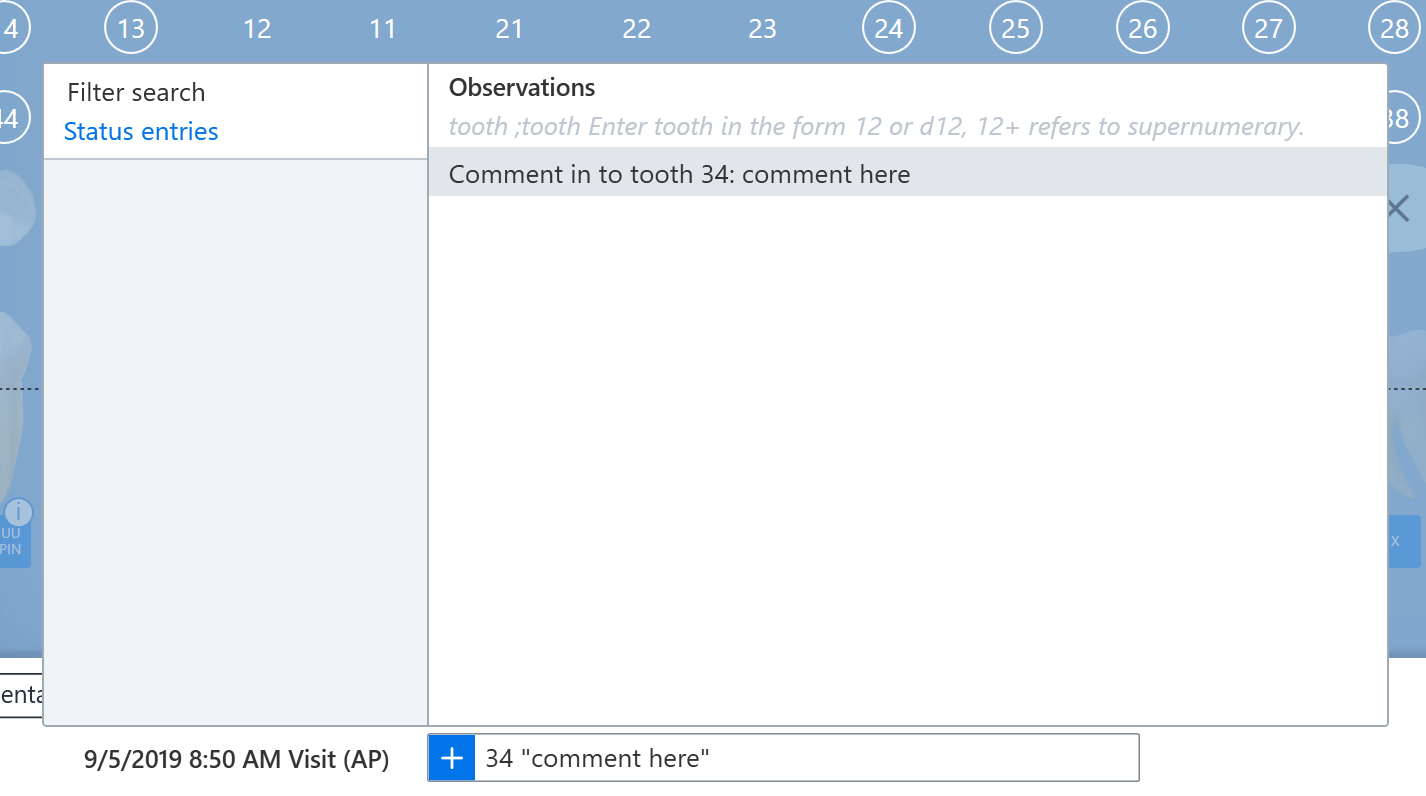Screen dimensions: 1426x796
Task: Choose tooth number 22
Action: point(636,29)
